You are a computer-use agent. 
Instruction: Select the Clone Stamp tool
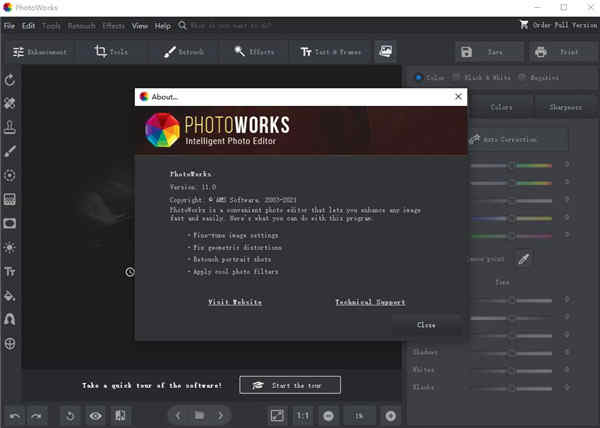click(10, 127)
